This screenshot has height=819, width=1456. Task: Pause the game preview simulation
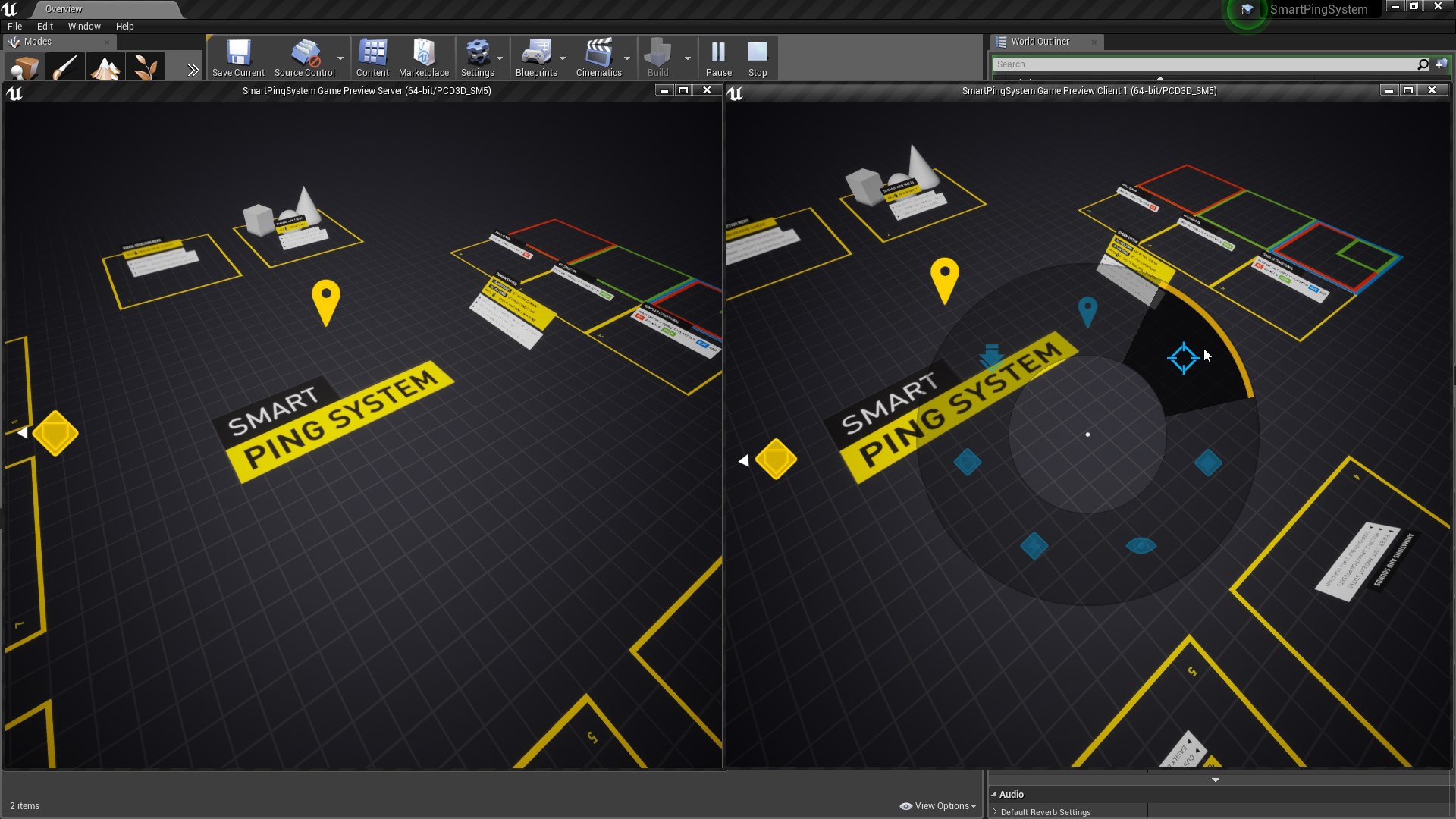point(718,58)
